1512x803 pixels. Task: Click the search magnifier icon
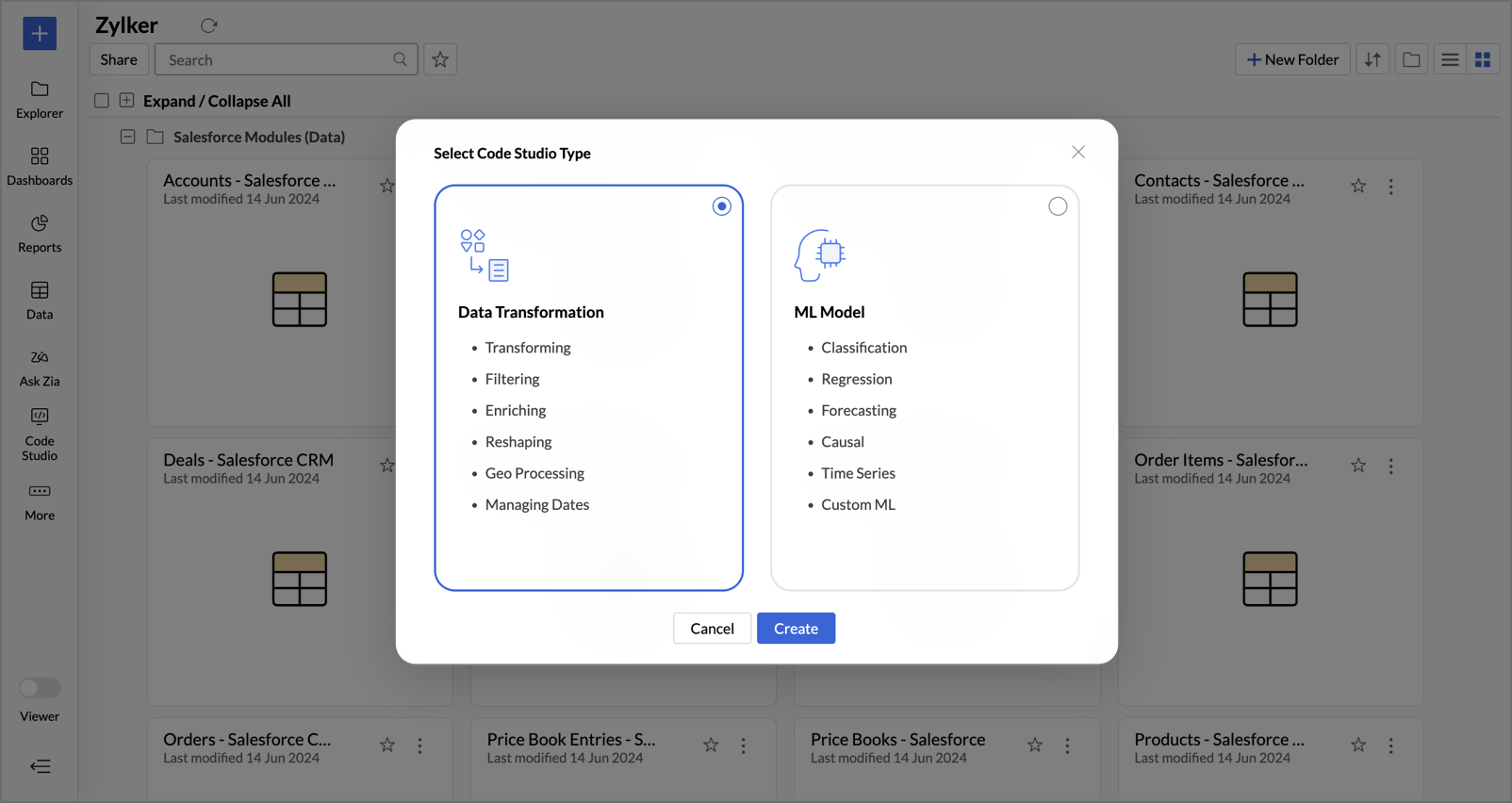point(401,59)
